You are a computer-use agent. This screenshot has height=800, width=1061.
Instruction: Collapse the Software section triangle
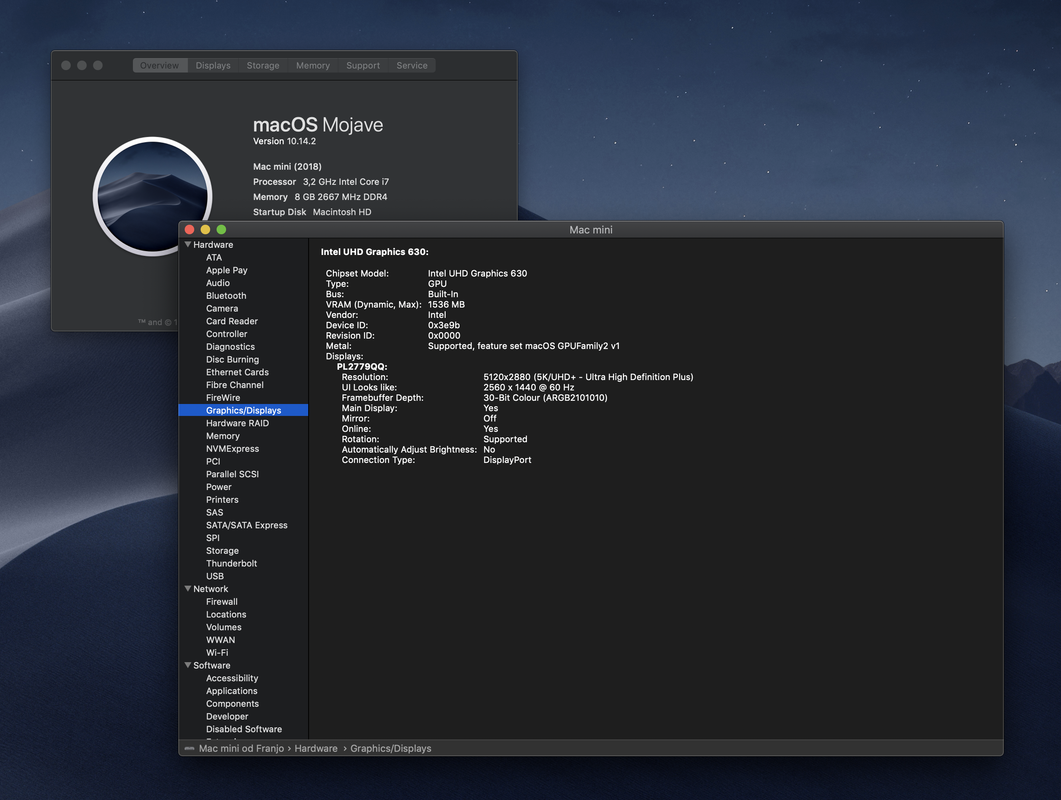point(188,665)
